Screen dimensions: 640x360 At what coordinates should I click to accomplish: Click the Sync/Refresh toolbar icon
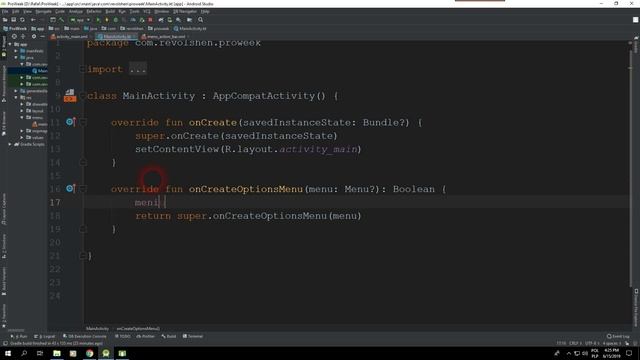coord(22,20)
